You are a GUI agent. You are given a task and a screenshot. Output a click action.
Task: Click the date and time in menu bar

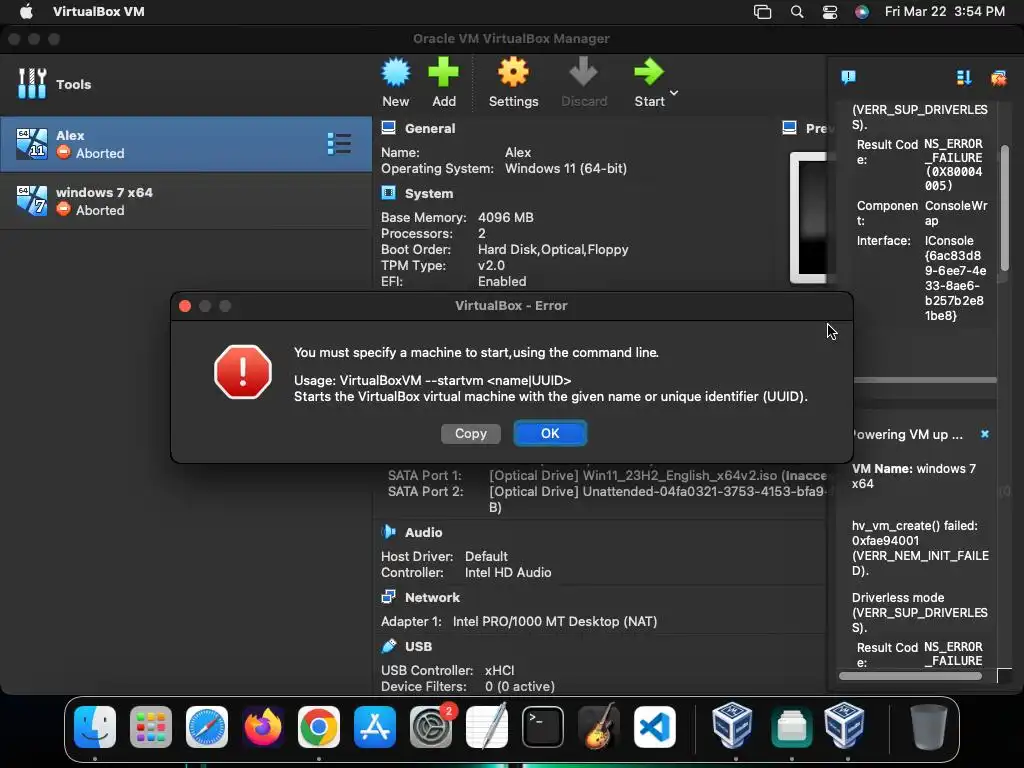pyautogui.click(x=944, y=11)
